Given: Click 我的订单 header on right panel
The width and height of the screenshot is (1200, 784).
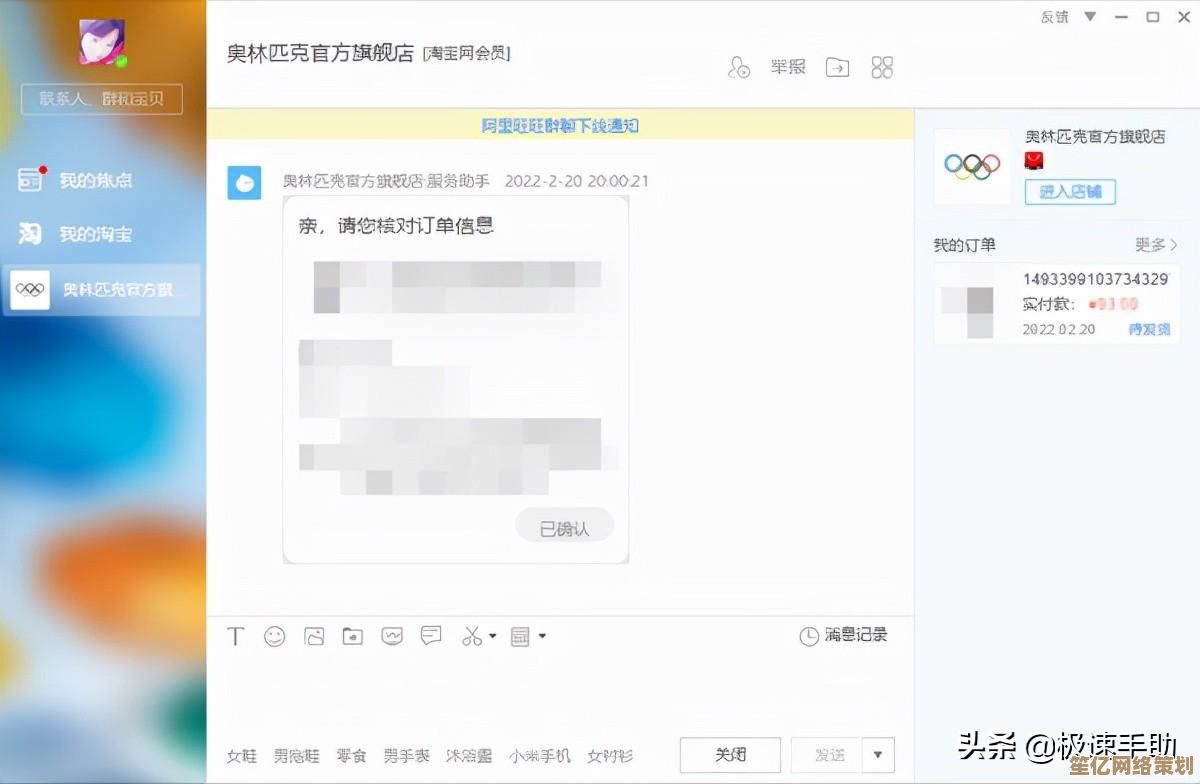Looking at the screenshot, I should tap(965, 245).
